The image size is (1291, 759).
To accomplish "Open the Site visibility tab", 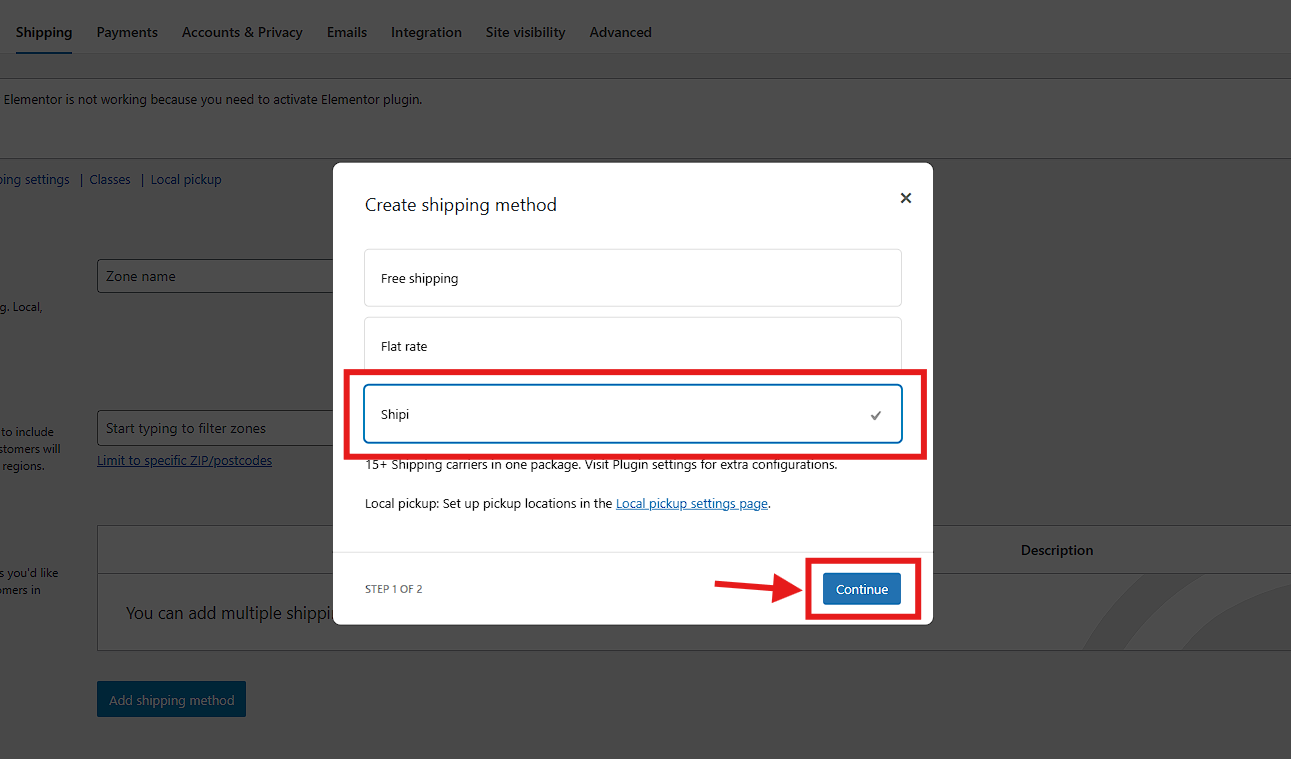I will click(525, 32).
